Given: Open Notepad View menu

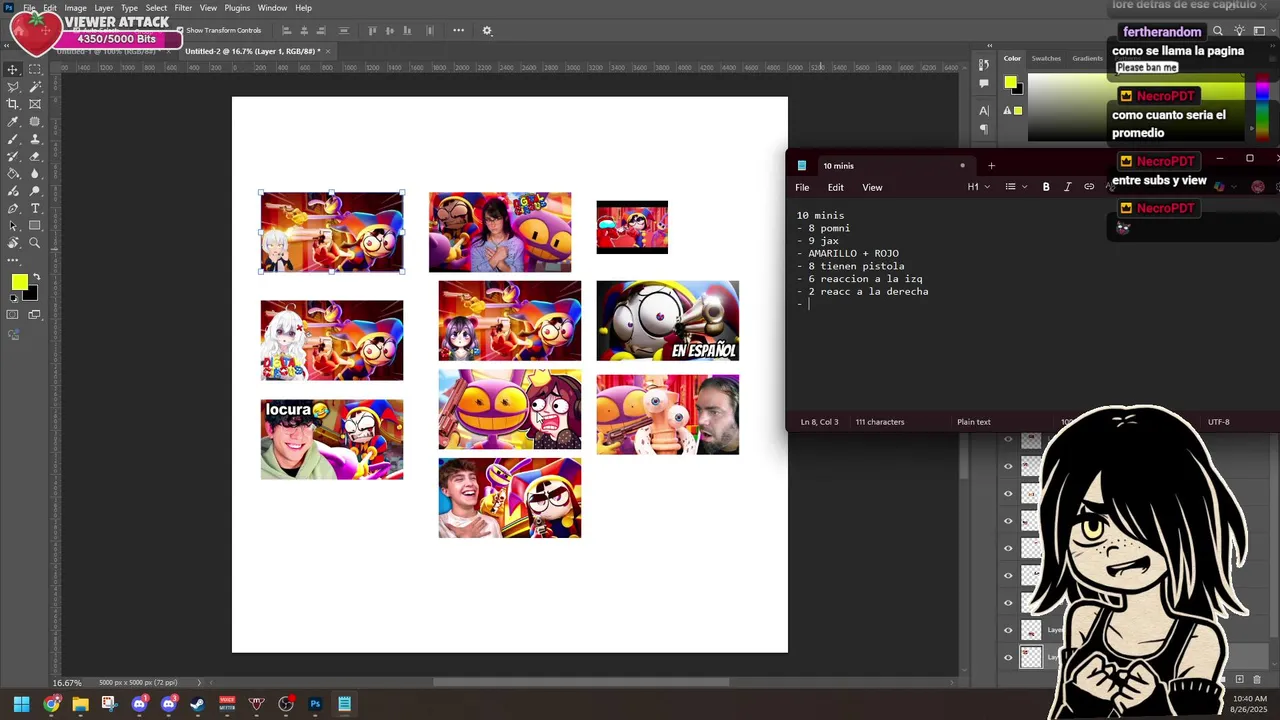Looking at the screenshot, I should click(872, 188).
